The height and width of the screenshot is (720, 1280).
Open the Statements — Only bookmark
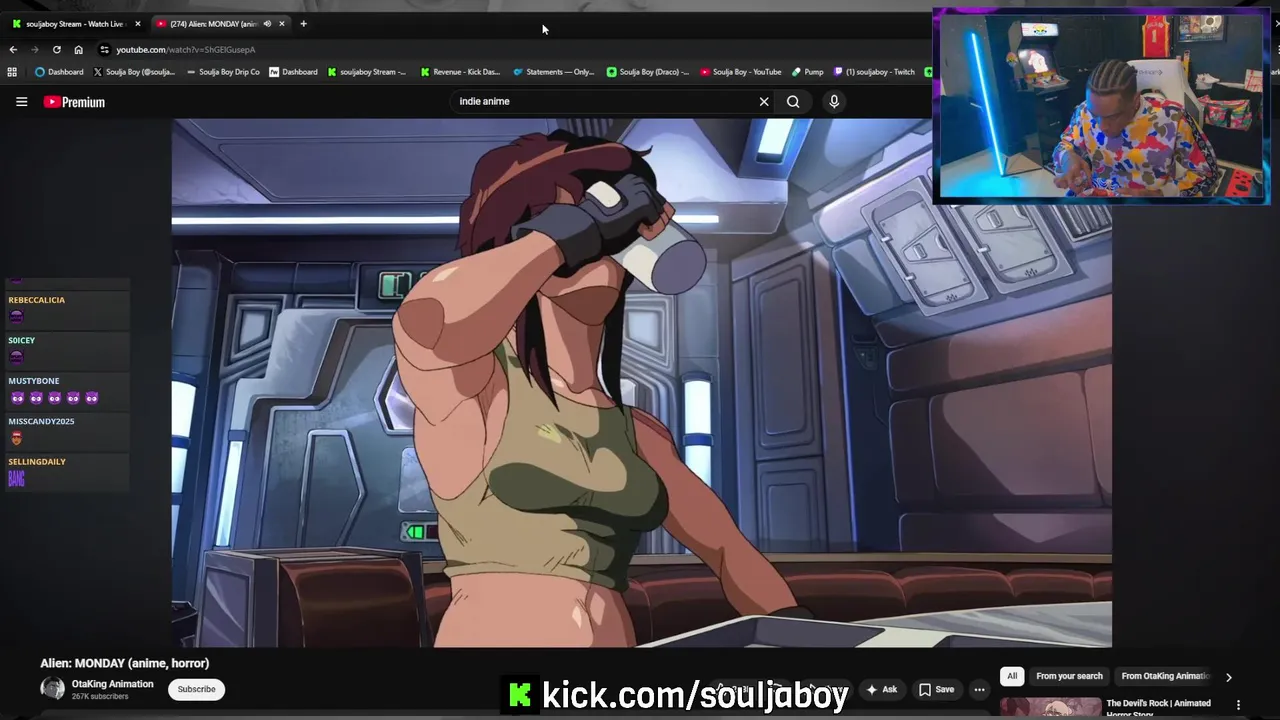click(x=553, y=72)
